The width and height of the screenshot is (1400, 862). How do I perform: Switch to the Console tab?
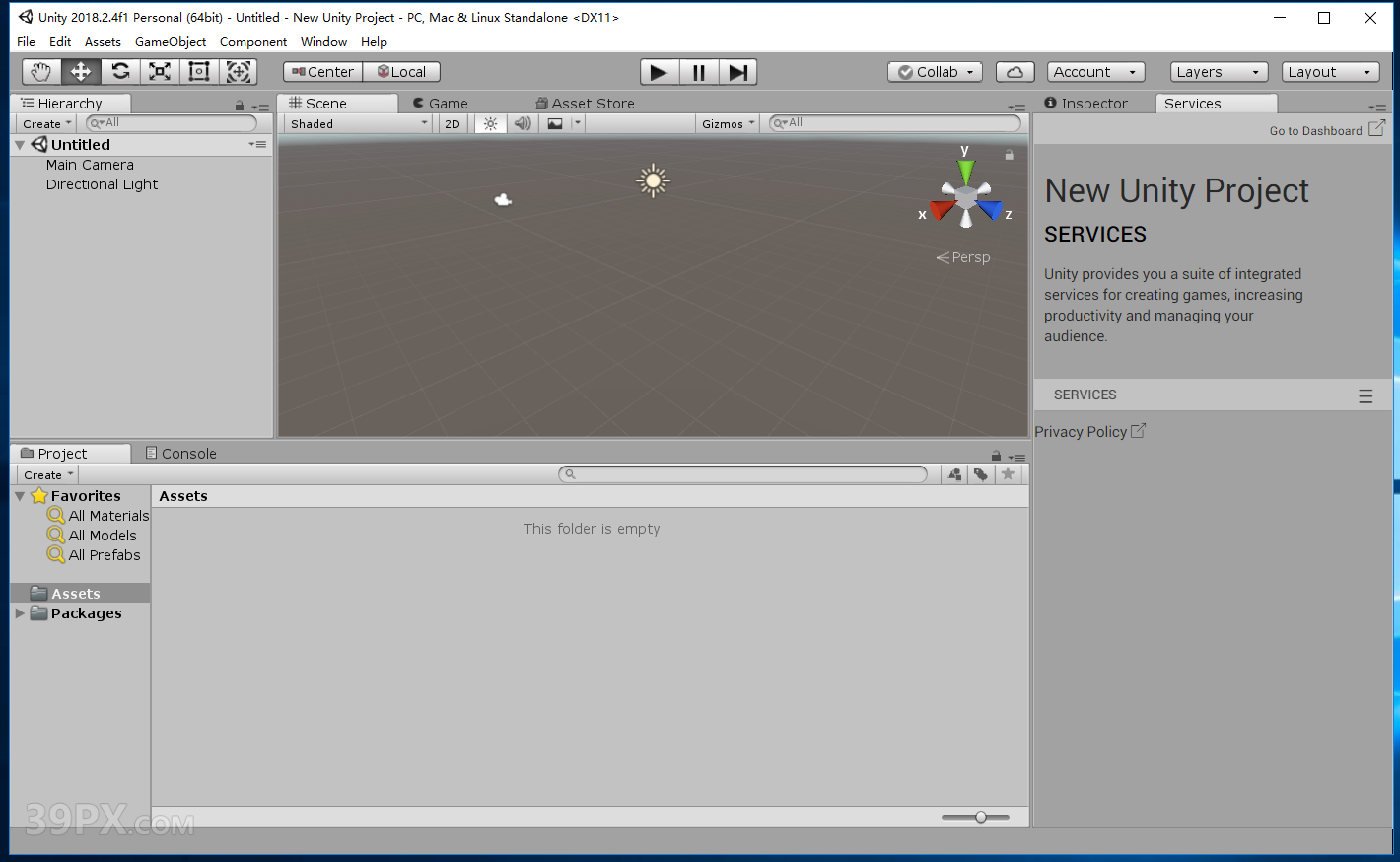[181, 454]
